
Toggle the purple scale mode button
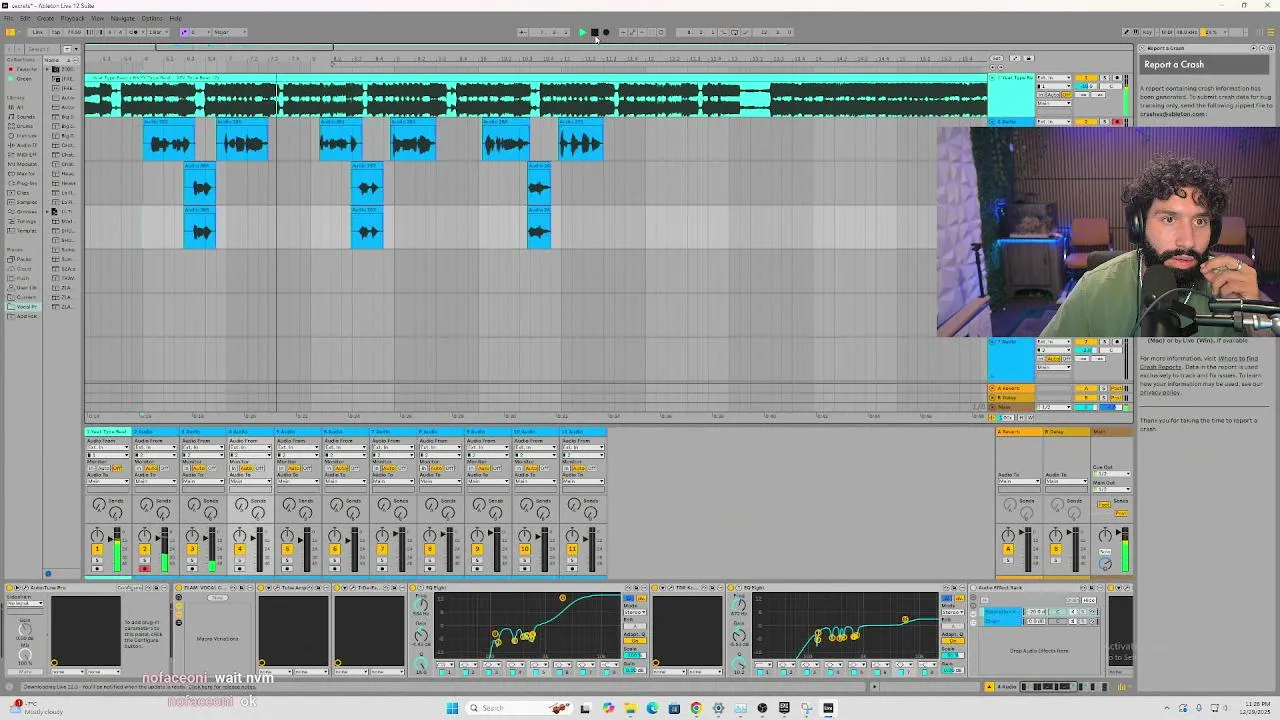click(186, 32)
